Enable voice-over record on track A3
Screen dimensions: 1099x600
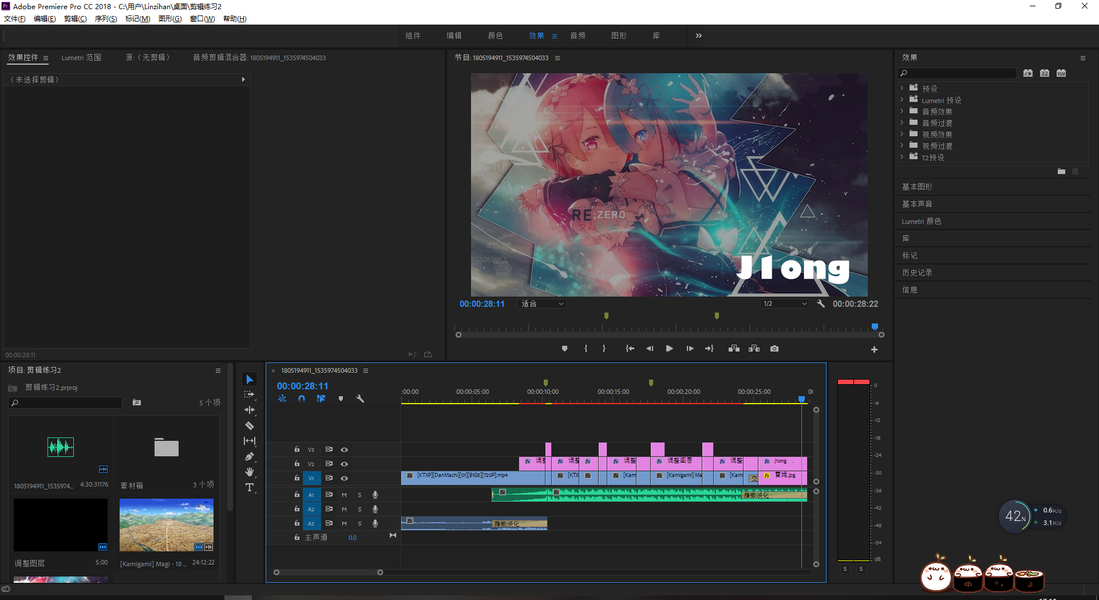pyautogui.click(x=375, y=524)
